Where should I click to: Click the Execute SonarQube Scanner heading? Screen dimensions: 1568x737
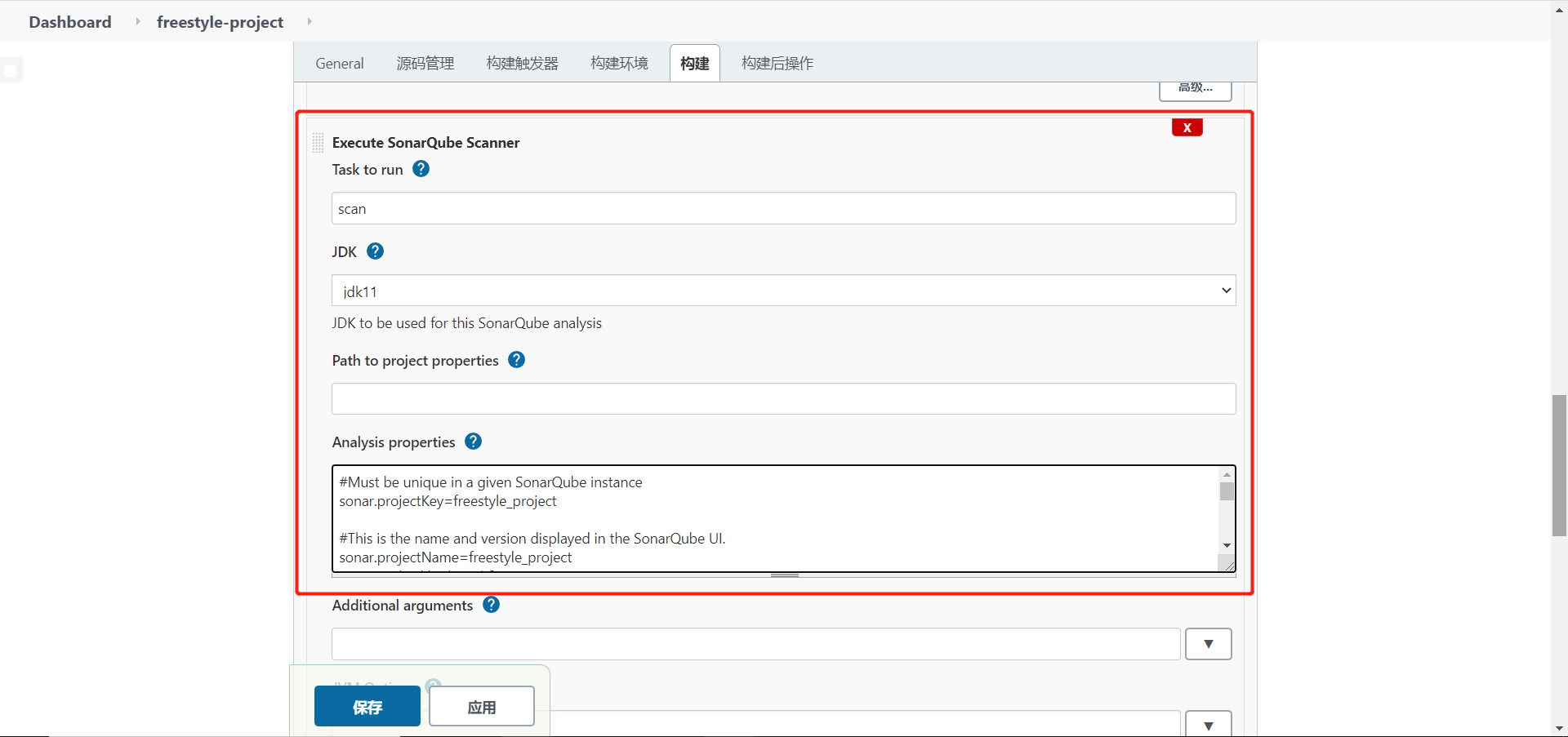point(425,143)
